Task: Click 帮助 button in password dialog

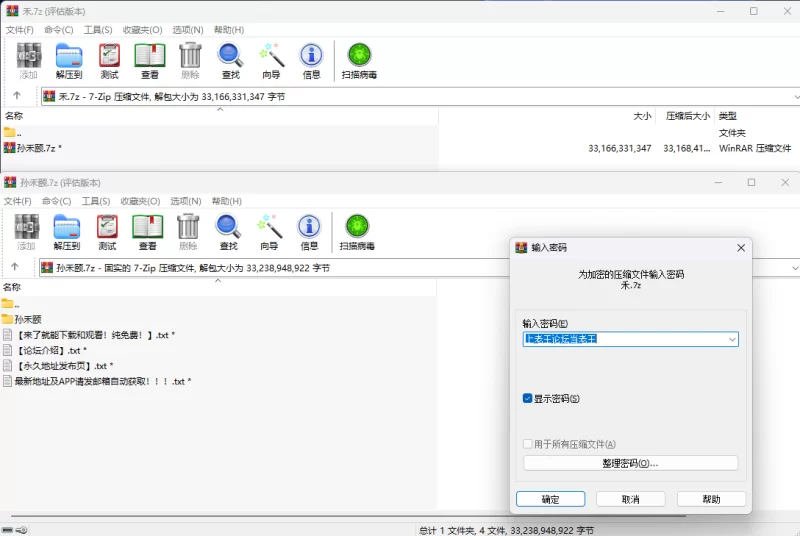Action: (711, 499)
